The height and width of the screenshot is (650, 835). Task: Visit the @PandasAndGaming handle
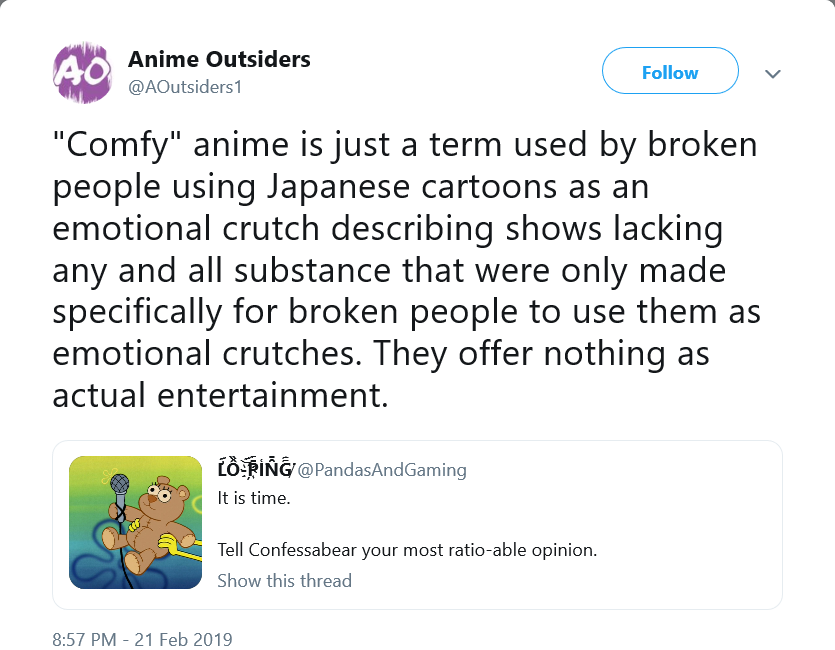[382, 470]
